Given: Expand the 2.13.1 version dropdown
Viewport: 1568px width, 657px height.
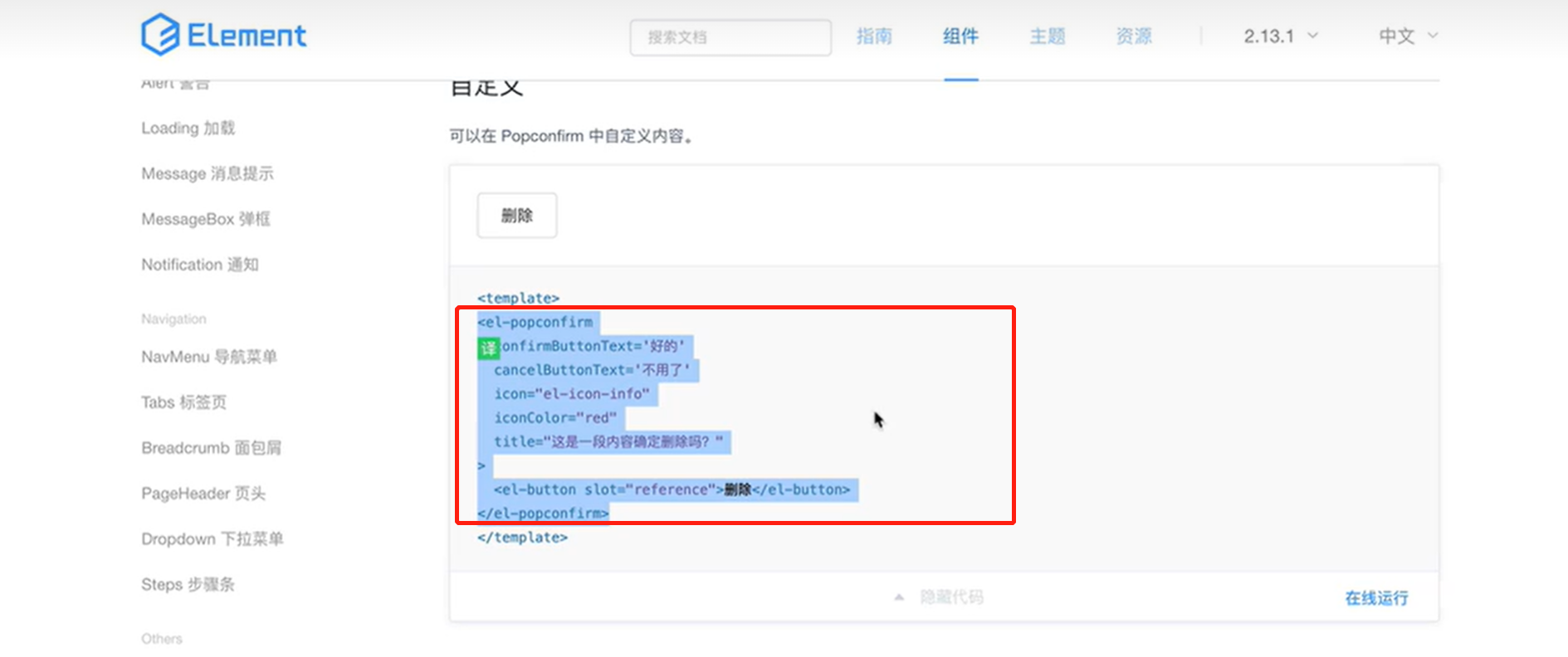Looking at the screenshot, I should tap(1281, 36).
